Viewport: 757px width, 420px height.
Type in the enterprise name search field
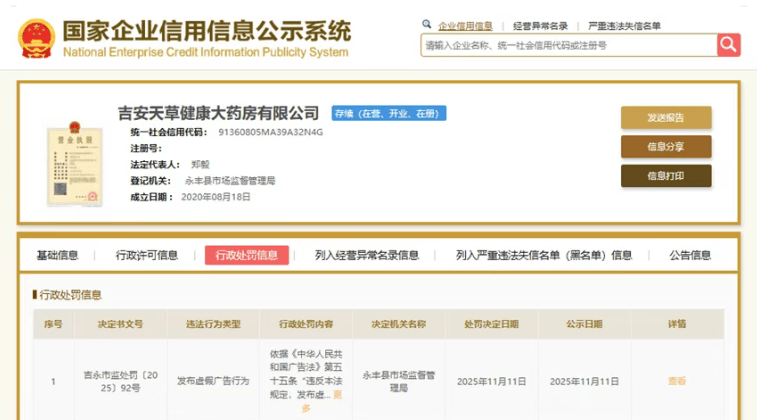click(x=567, y=45)
